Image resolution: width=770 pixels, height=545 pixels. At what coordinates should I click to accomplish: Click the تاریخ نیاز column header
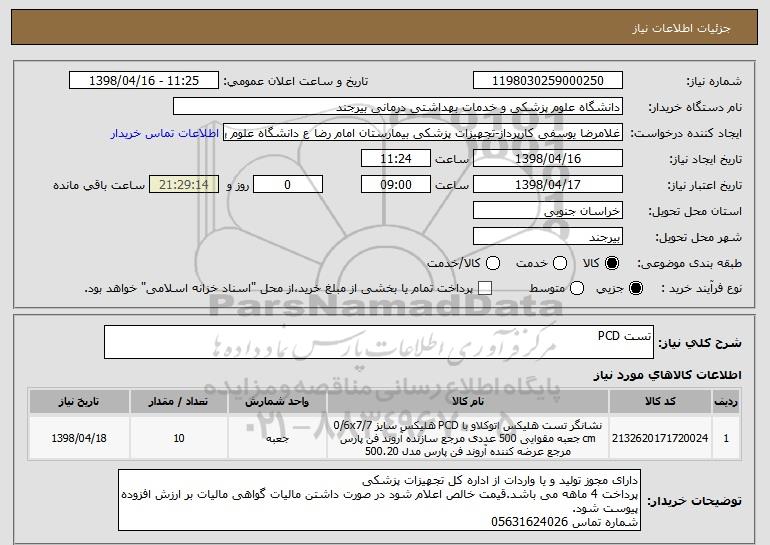point(79,402)
